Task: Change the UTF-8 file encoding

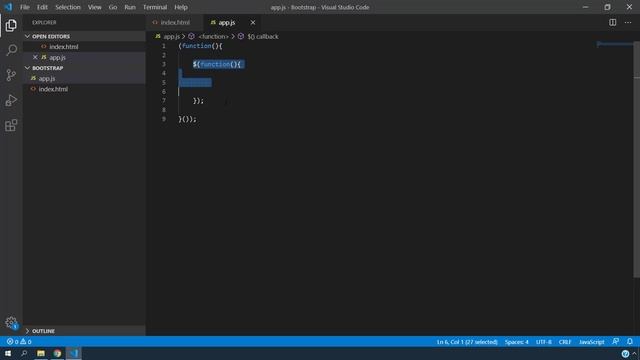Action: (544, 342)
